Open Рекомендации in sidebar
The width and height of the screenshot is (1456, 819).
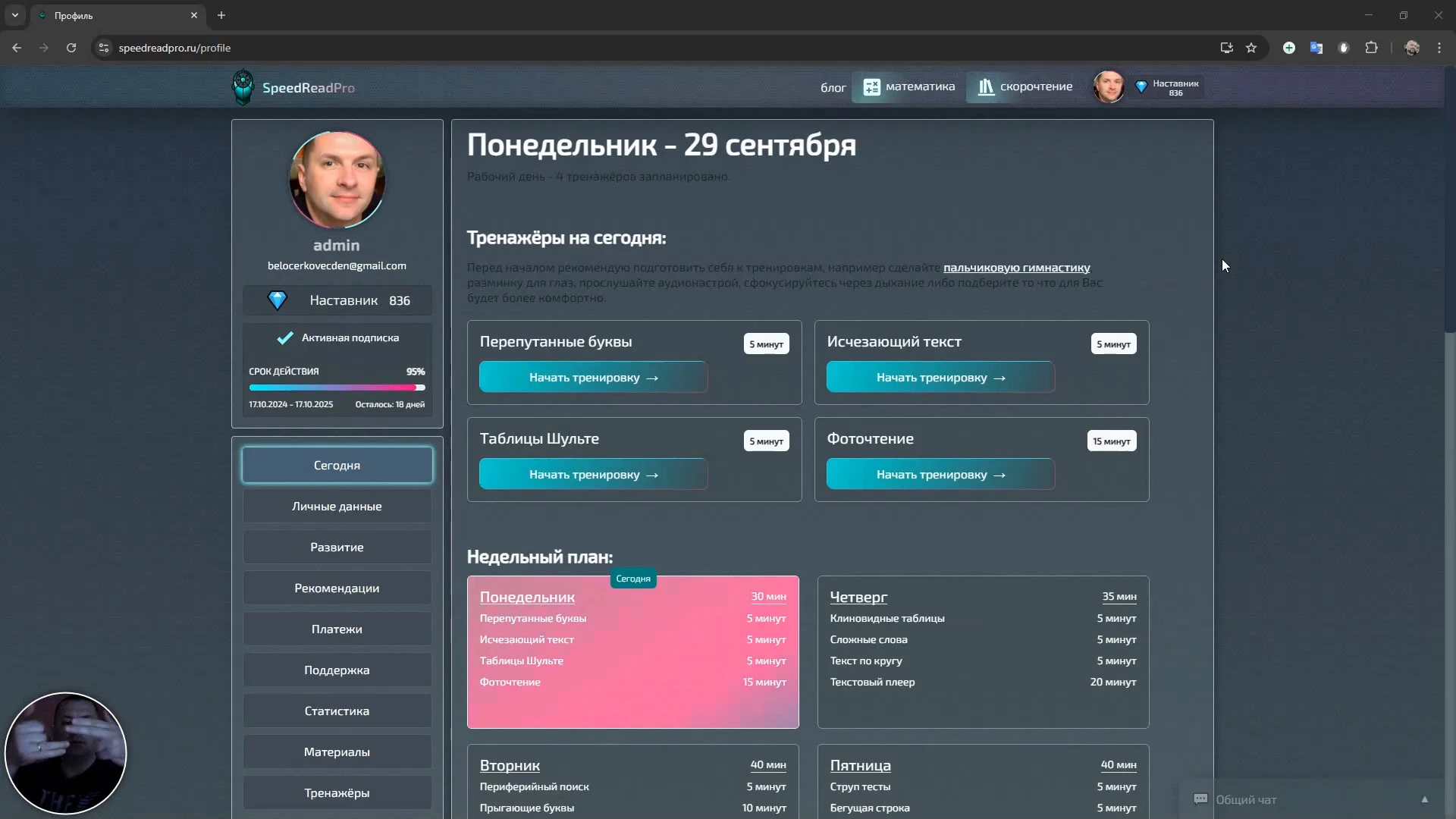(337, 588)
